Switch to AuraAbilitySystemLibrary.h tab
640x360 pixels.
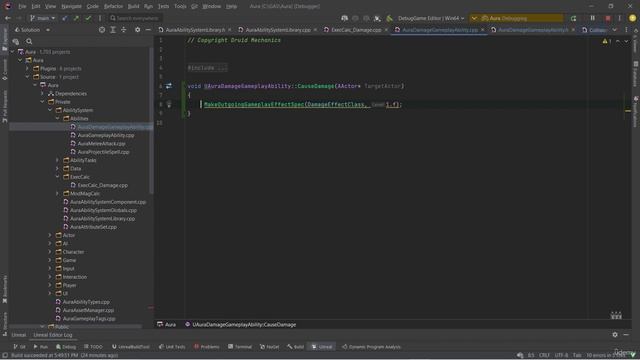point(195,30)
